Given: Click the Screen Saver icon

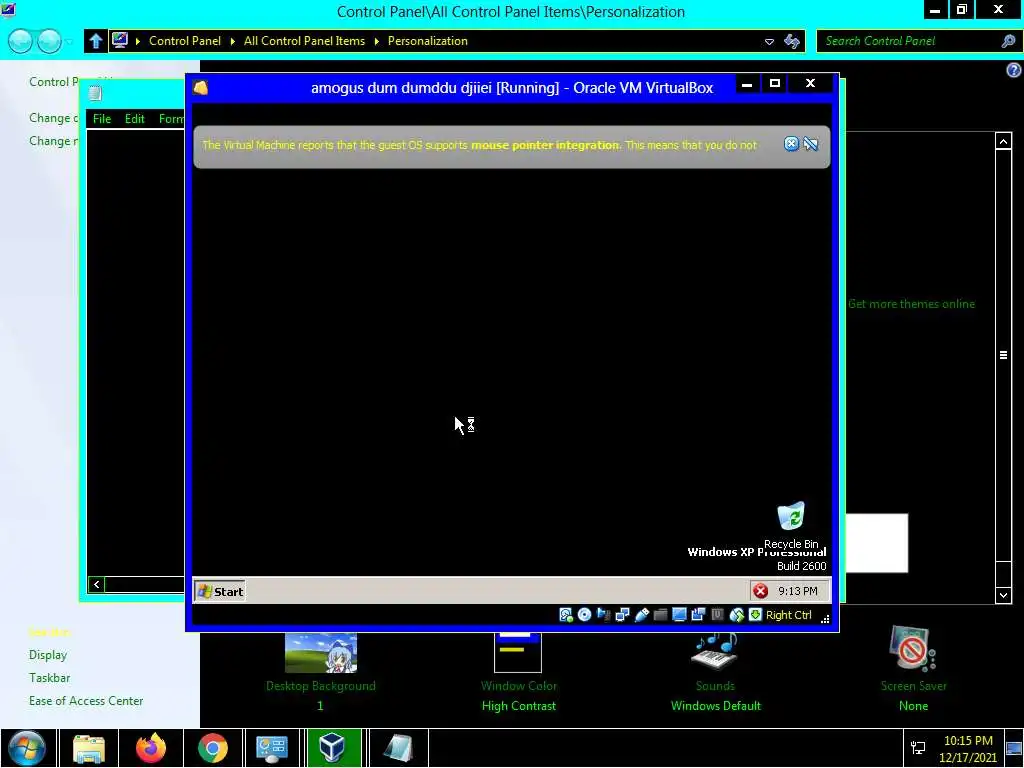Looking at the screenshot, I should click(912, 650).
